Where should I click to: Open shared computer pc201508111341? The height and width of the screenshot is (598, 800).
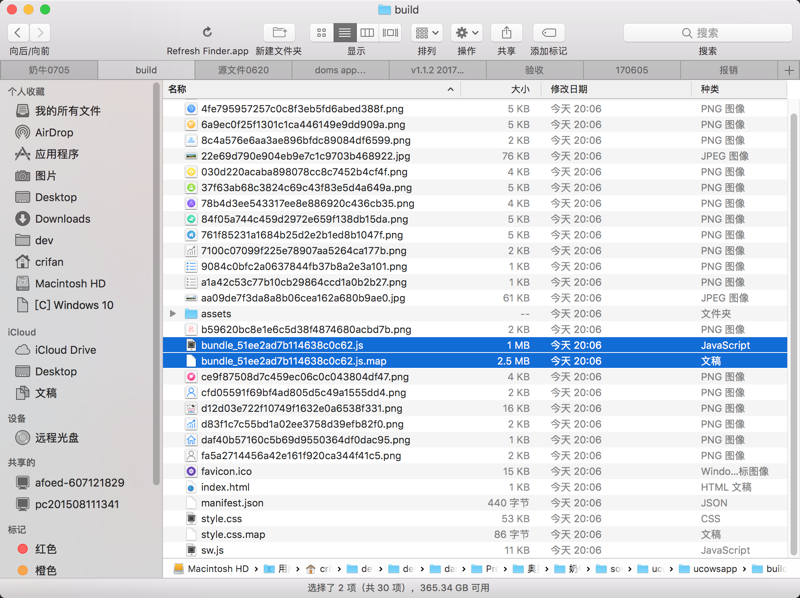(77, 504)
